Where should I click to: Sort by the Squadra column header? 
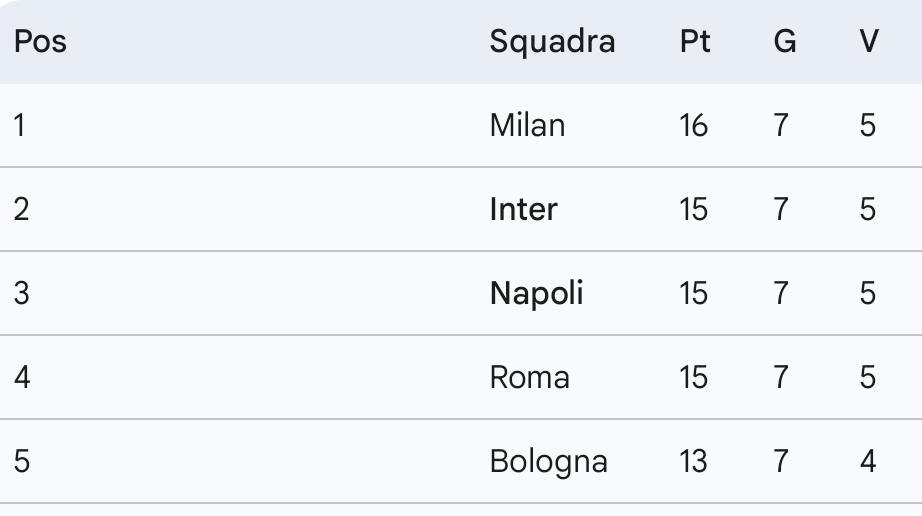point(552,42)
